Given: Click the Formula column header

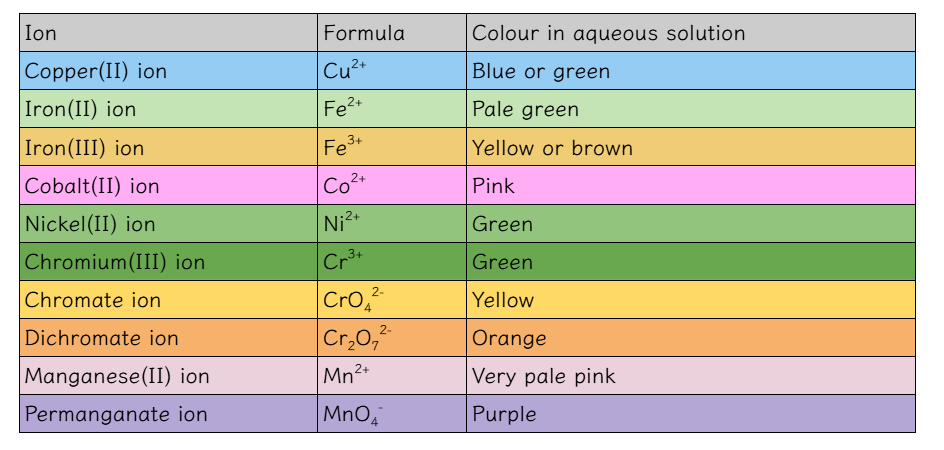Looking at the screenshot, I should coord(392,33).
